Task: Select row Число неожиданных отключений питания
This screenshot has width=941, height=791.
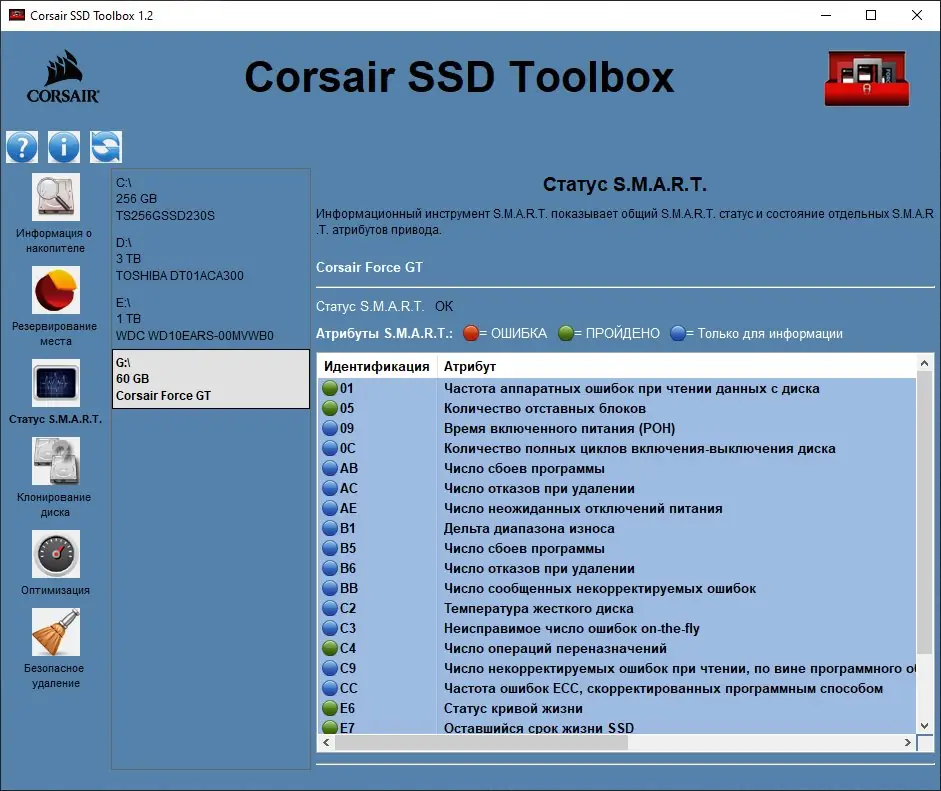Action: coord(617,508)
